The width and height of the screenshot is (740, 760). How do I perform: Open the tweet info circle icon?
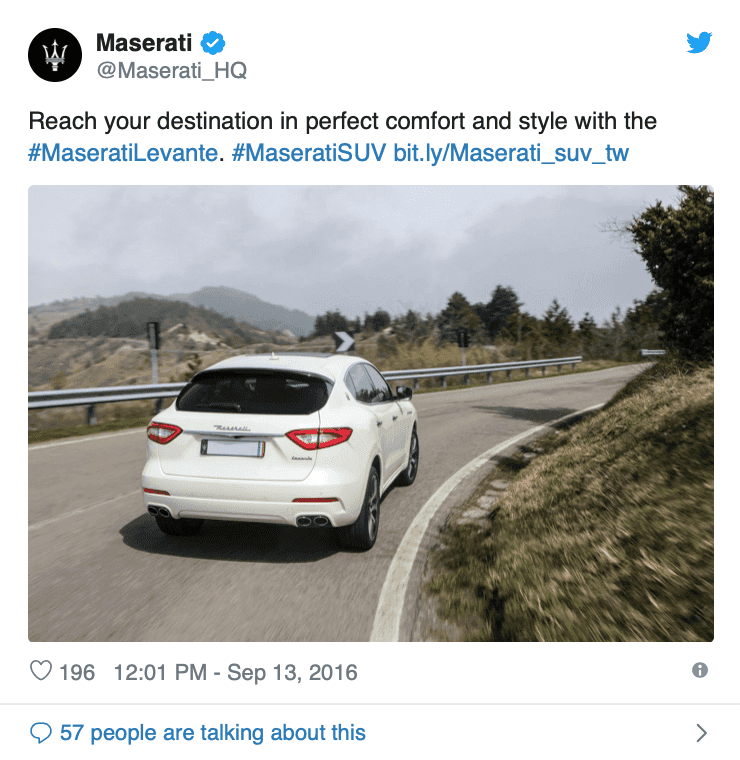700,670
